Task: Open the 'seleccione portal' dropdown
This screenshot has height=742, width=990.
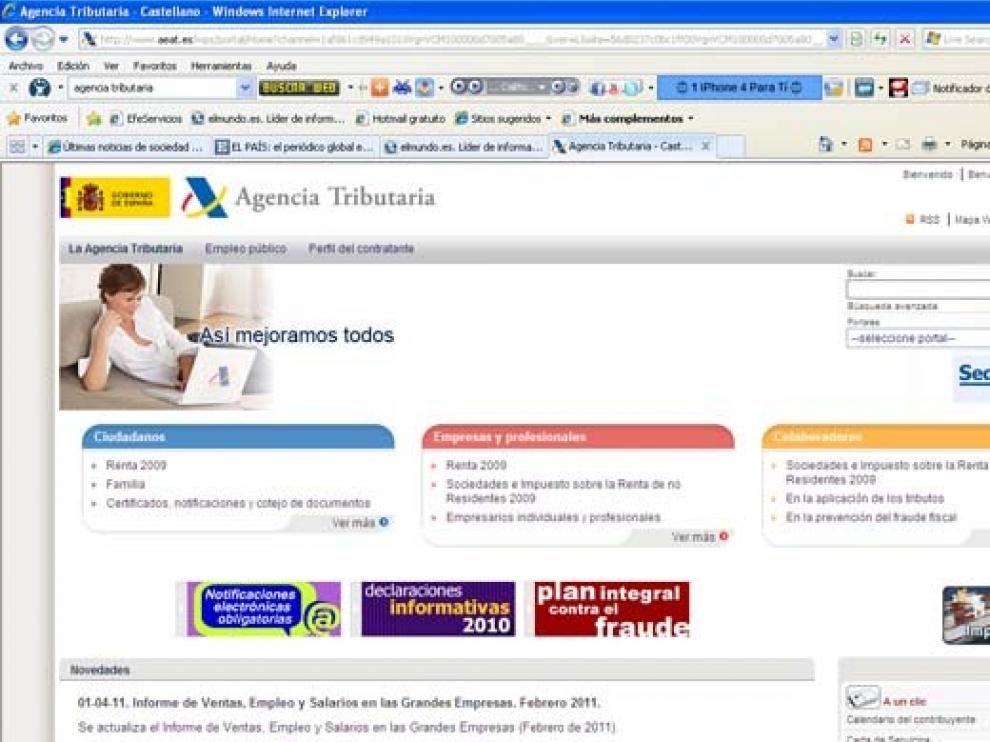Action: click(918, 338)
